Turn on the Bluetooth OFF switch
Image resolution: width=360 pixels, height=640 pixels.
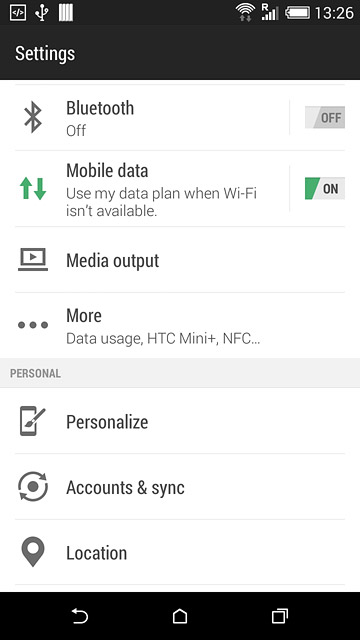click(325, 118)
